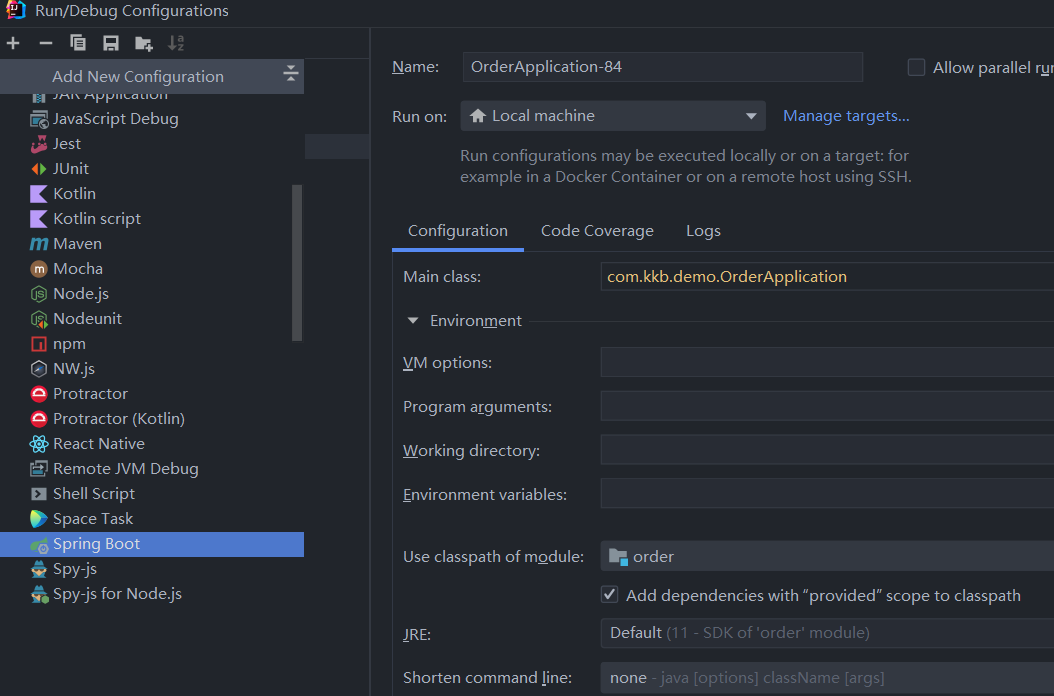Switch to the Logs tab

[x=703, y=231]
